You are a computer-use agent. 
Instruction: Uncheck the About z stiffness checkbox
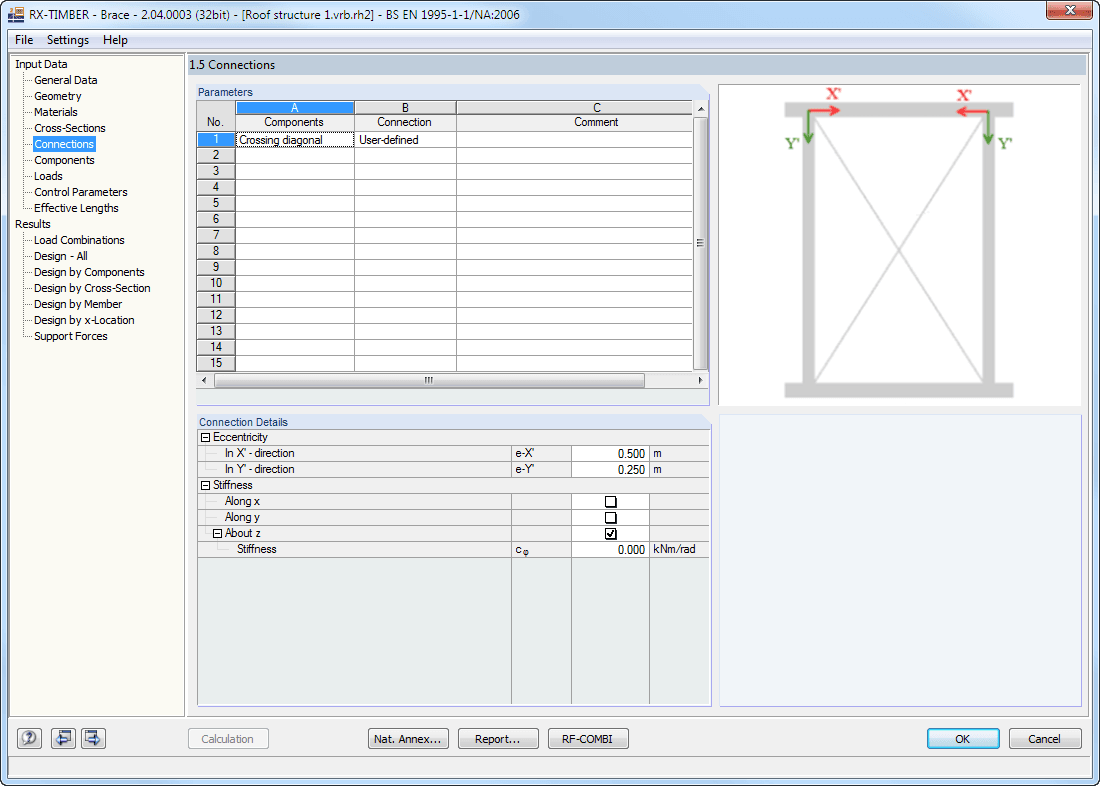(610, 534)
